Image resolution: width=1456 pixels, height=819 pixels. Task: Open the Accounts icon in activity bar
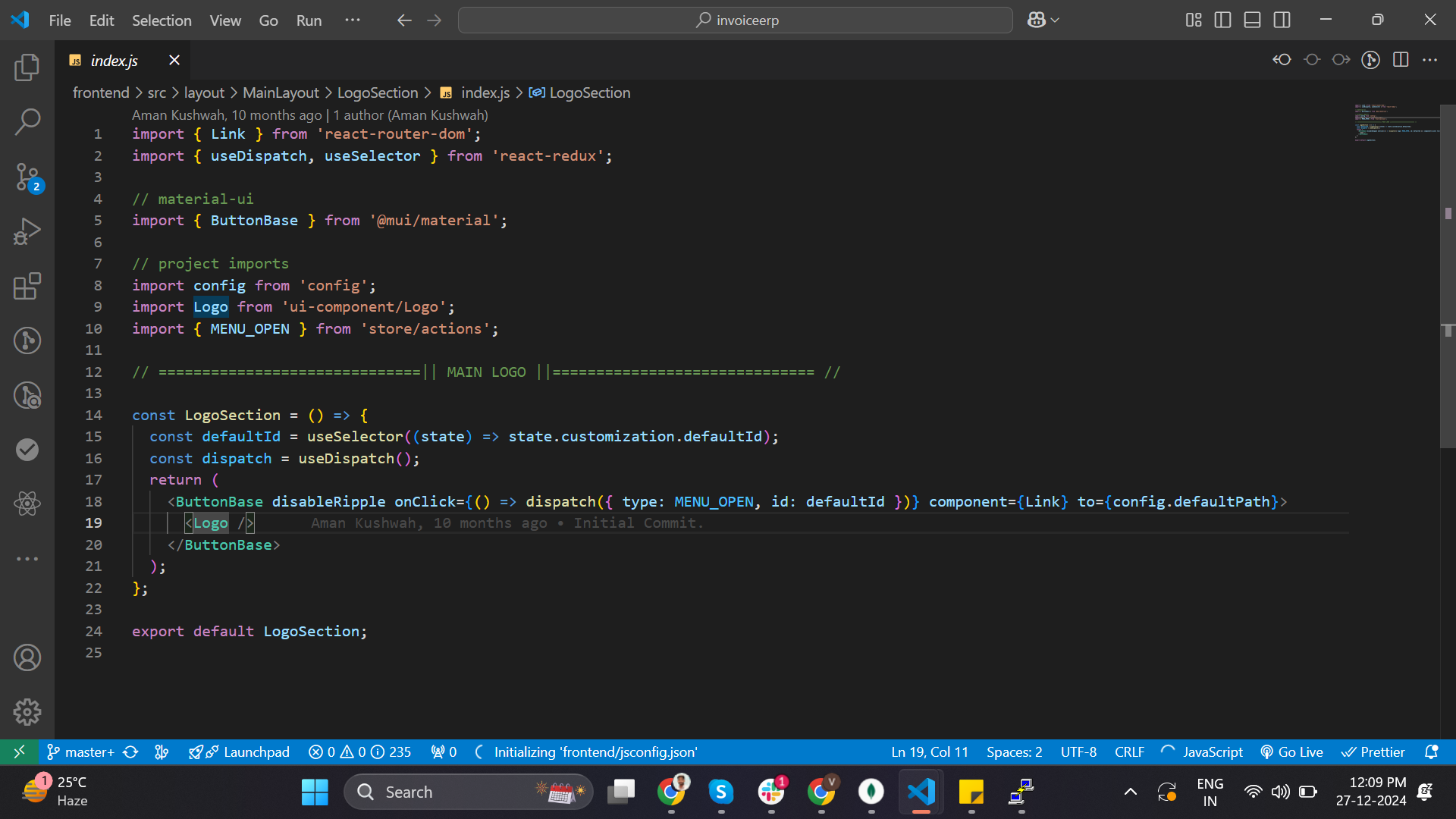[x=27, y=657]
